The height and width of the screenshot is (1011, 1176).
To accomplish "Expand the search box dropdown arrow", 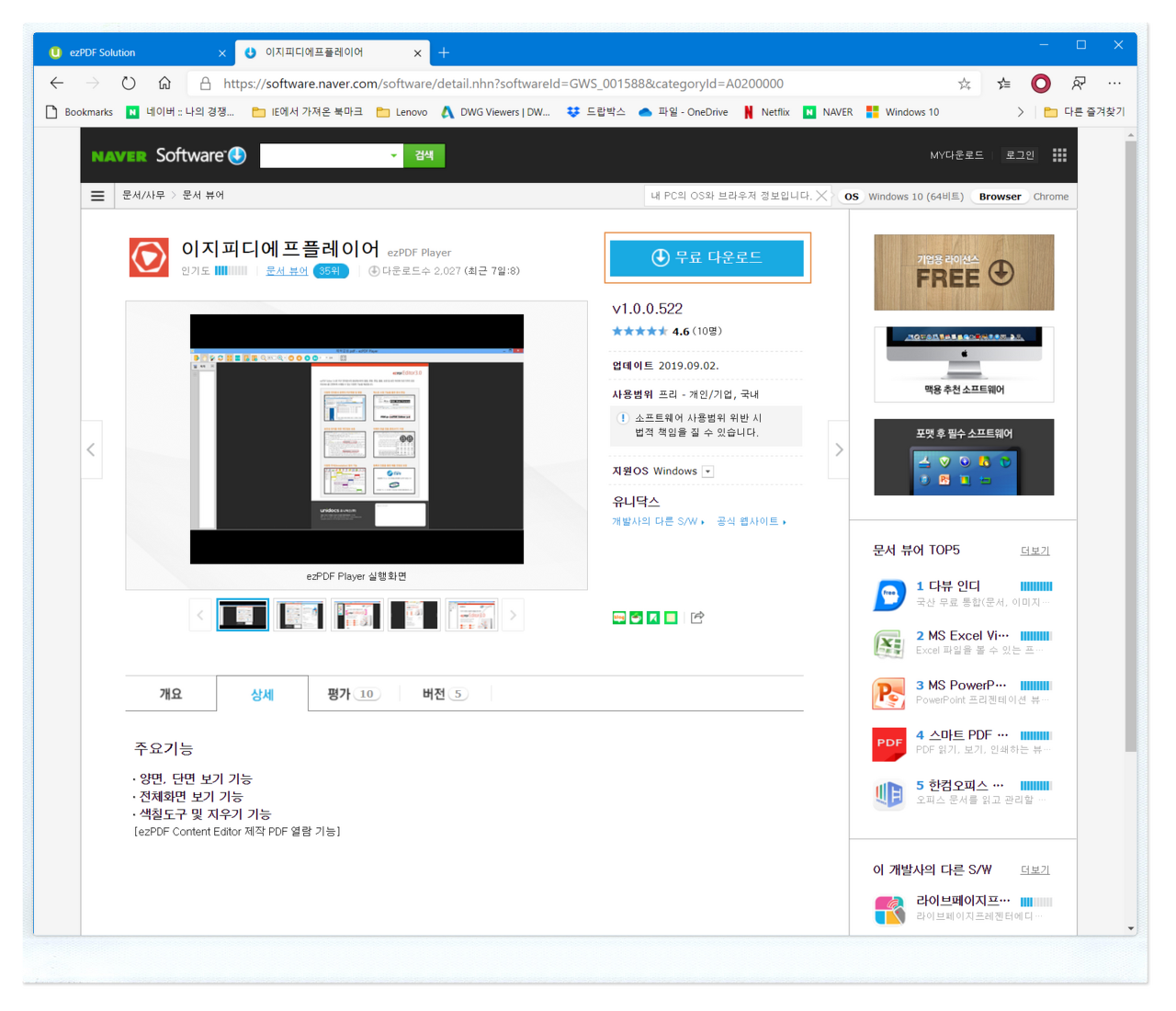I will pos(394,155).
